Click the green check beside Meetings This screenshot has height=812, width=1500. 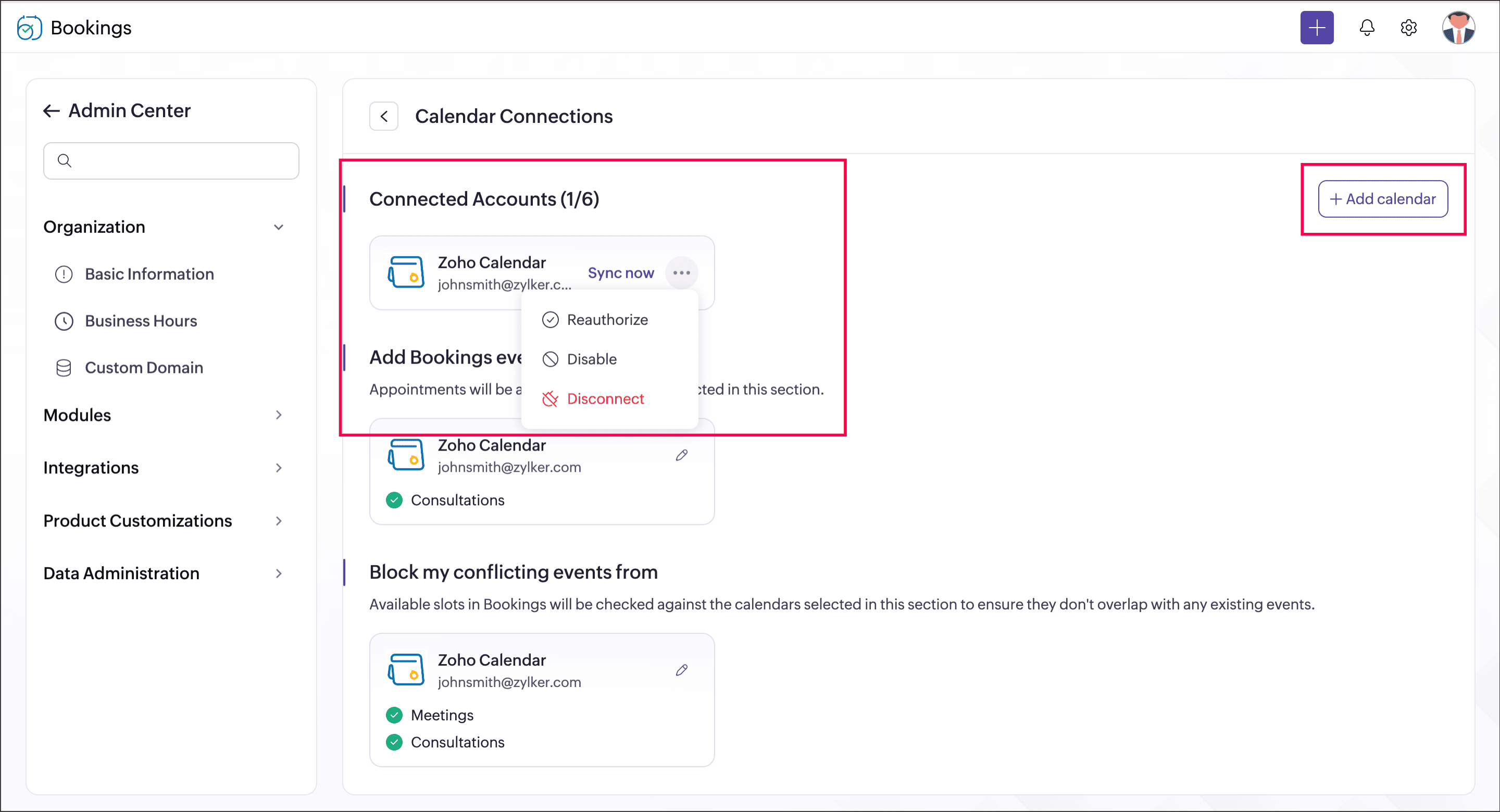(394, 715)
